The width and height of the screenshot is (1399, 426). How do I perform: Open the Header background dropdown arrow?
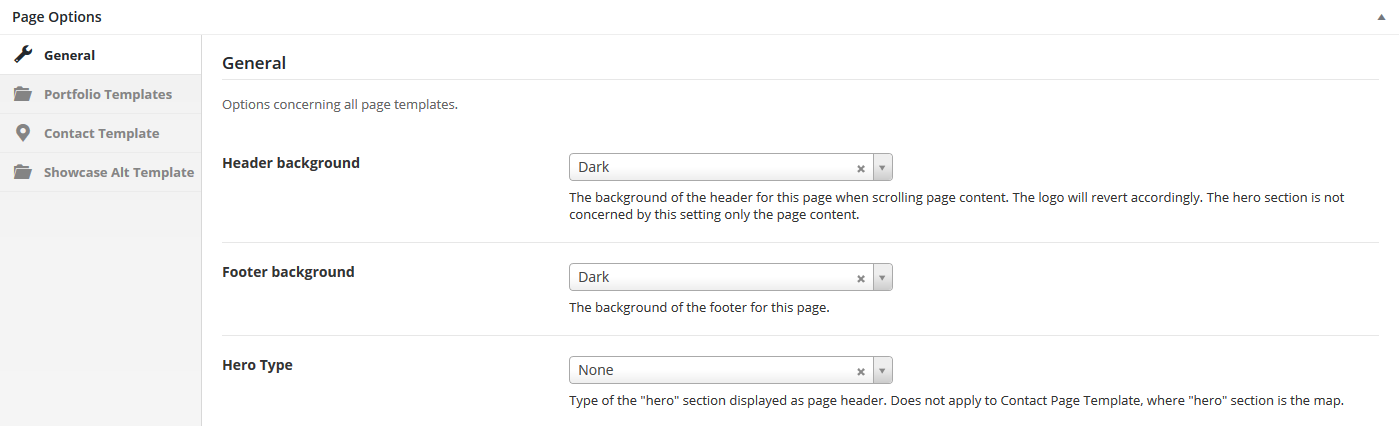[x=883, y=167]
